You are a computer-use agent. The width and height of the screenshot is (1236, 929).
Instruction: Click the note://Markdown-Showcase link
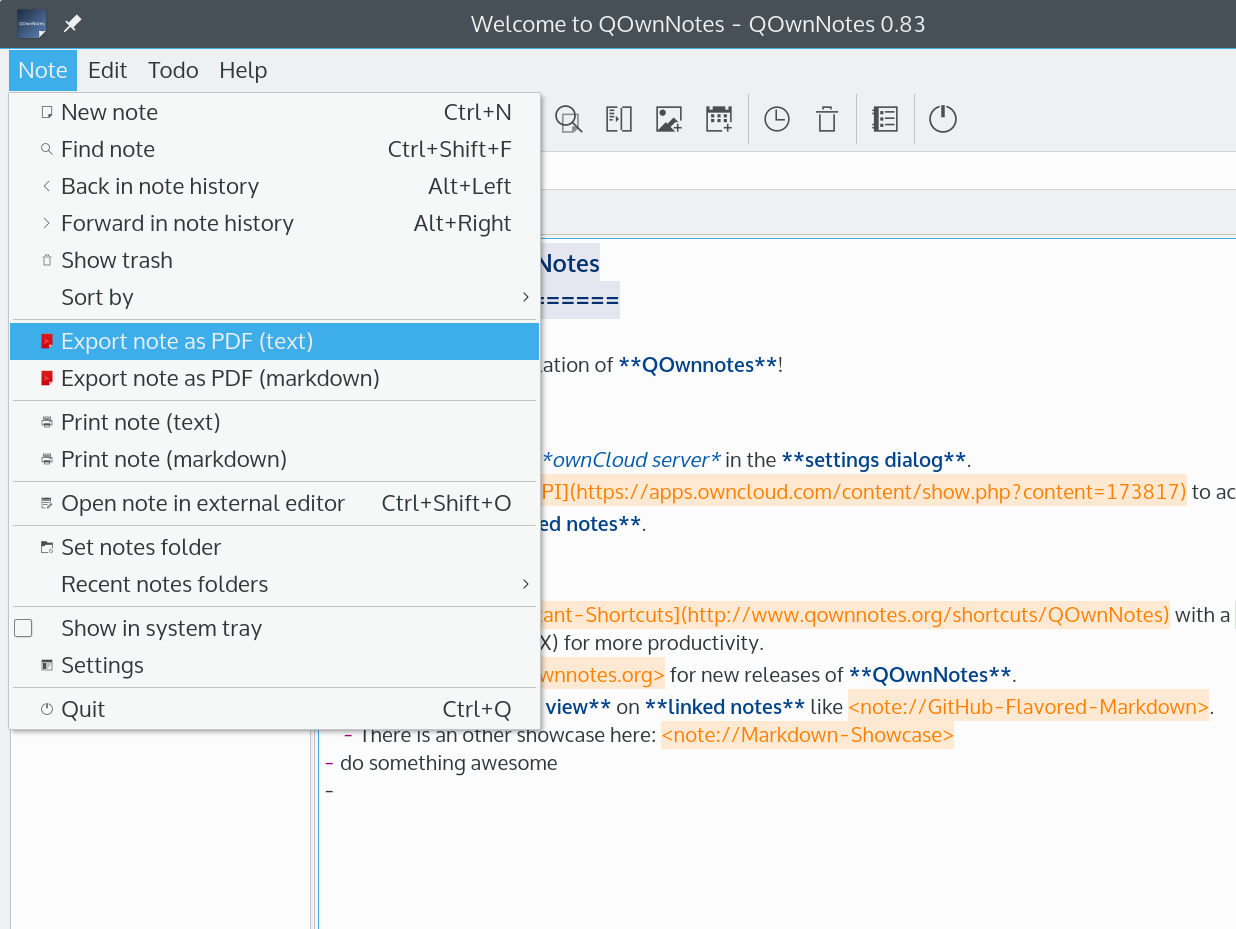pyautogui.click(x=807, y=735)
